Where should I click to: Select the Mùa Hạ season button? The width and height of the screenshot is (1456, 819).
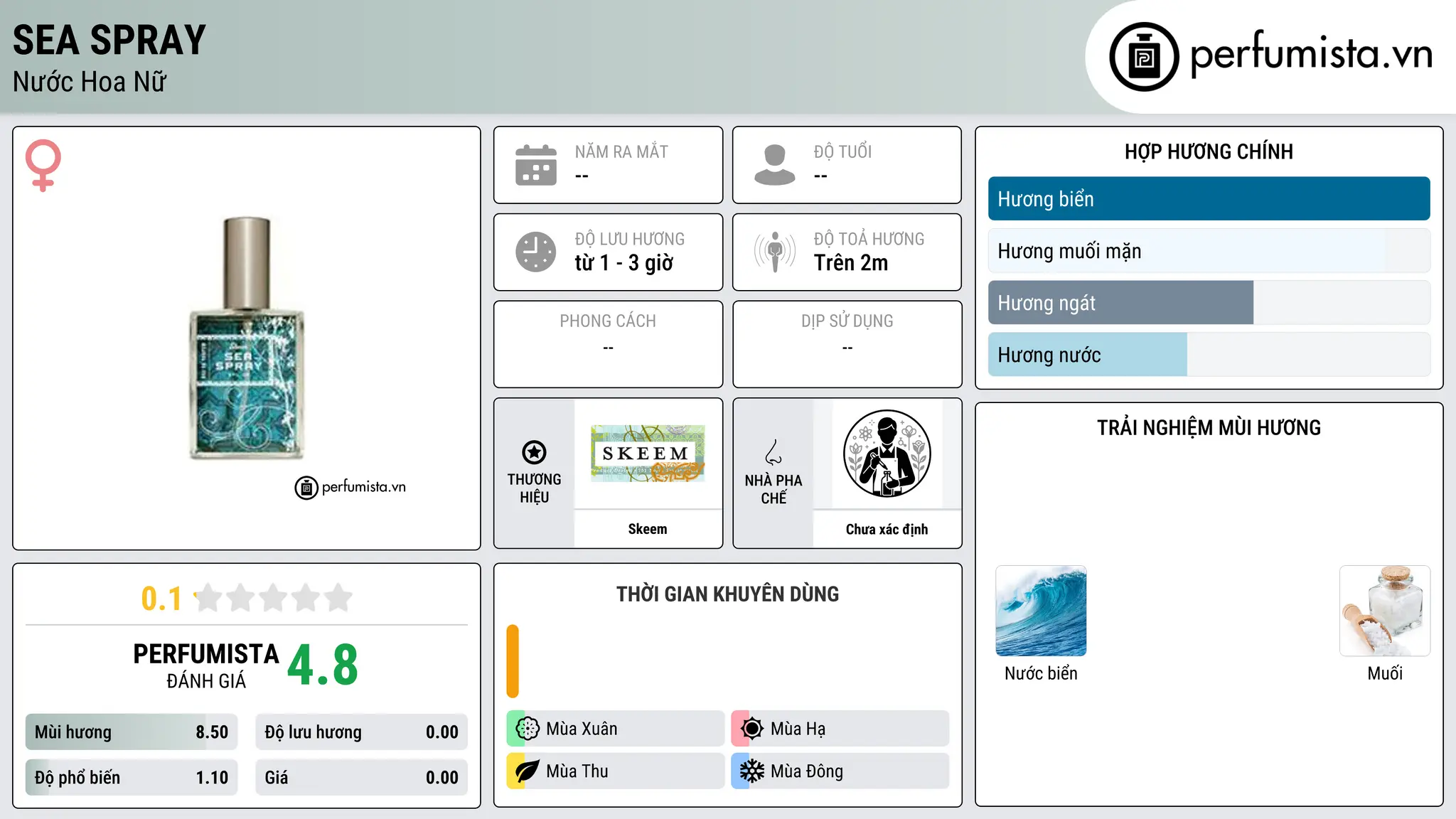pos(840,729)
